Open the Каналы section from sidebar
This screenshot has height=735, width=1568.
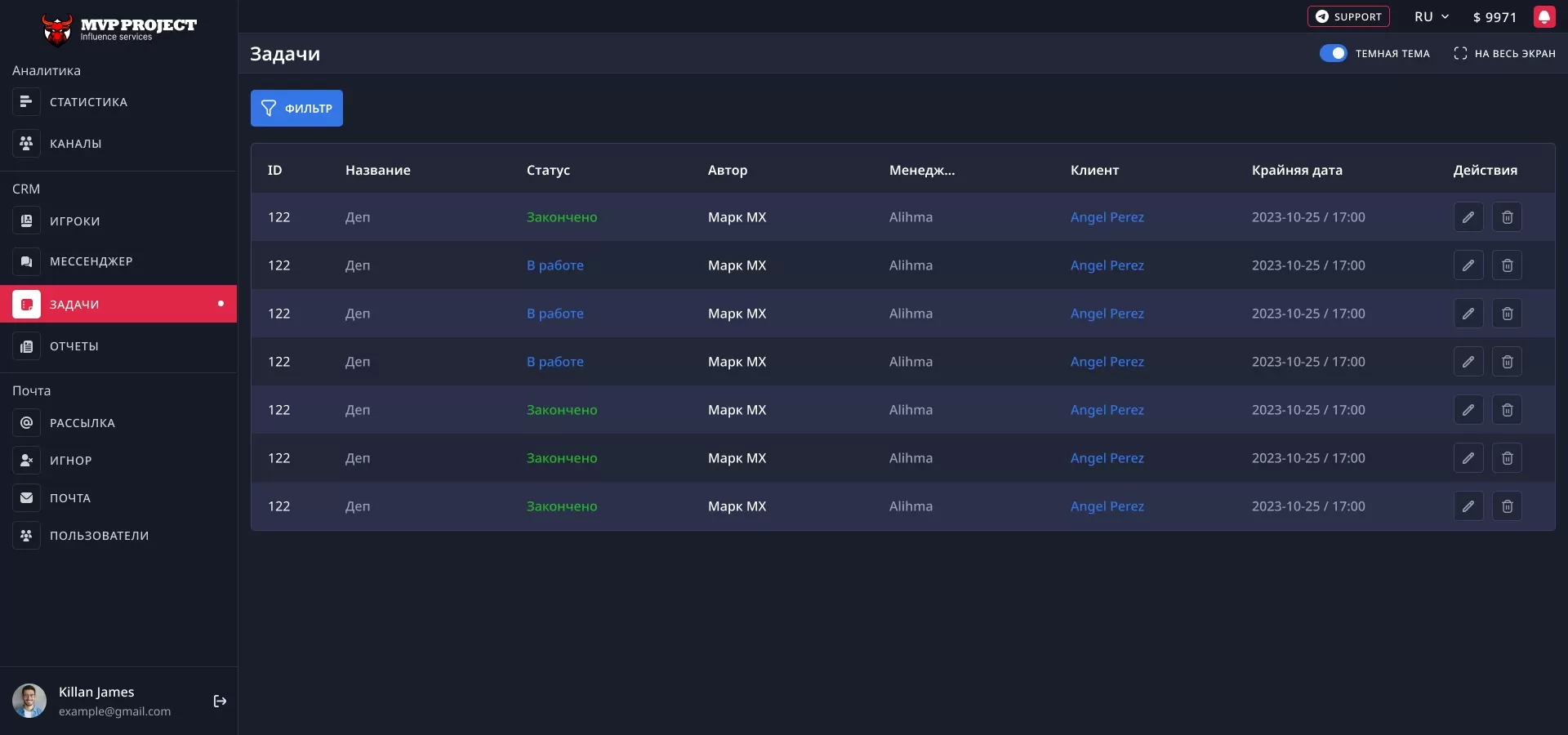[x=74, y=144]
